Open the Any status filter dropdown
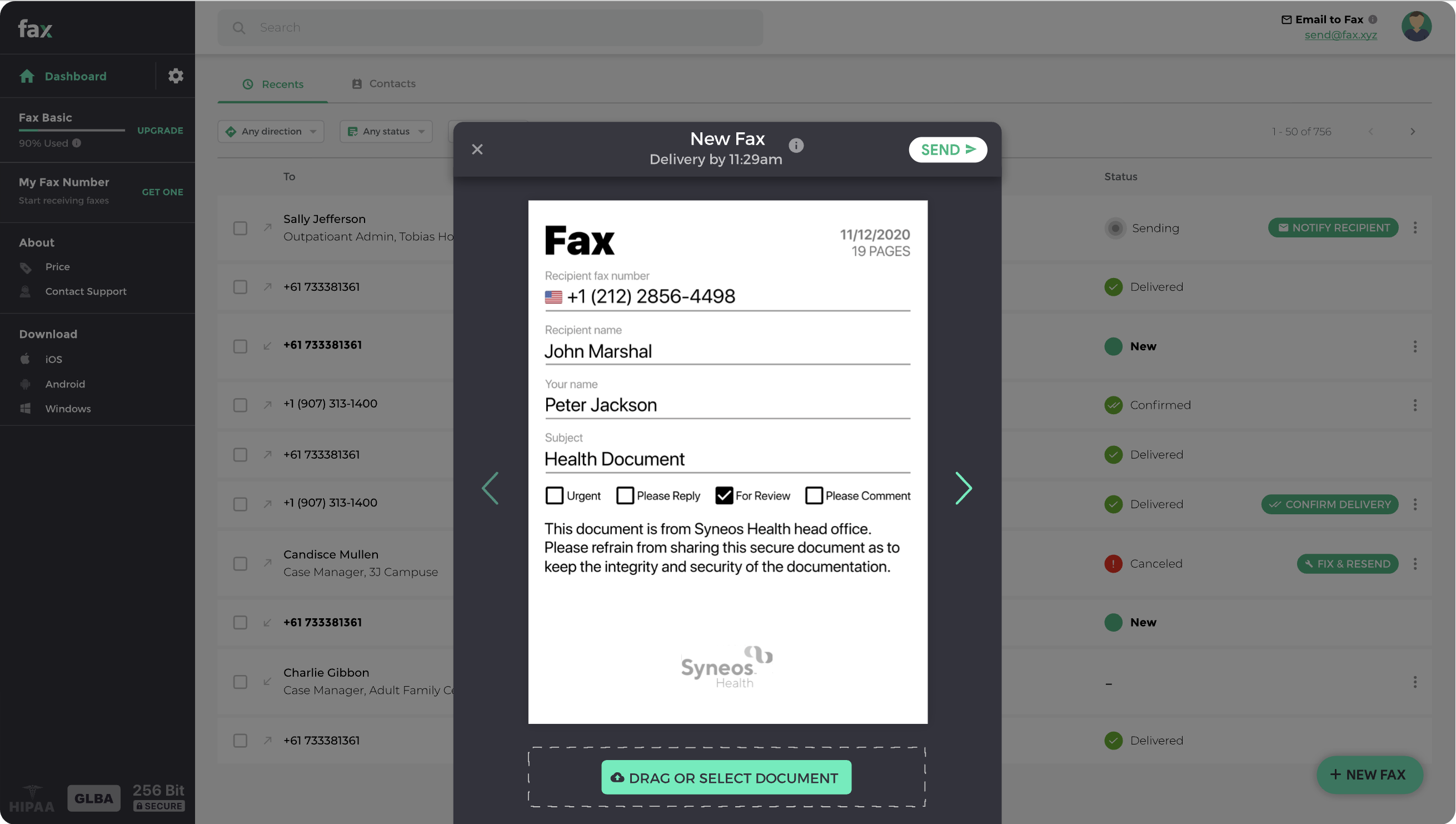Viewport: 1456px width, 824px height. 386,131
